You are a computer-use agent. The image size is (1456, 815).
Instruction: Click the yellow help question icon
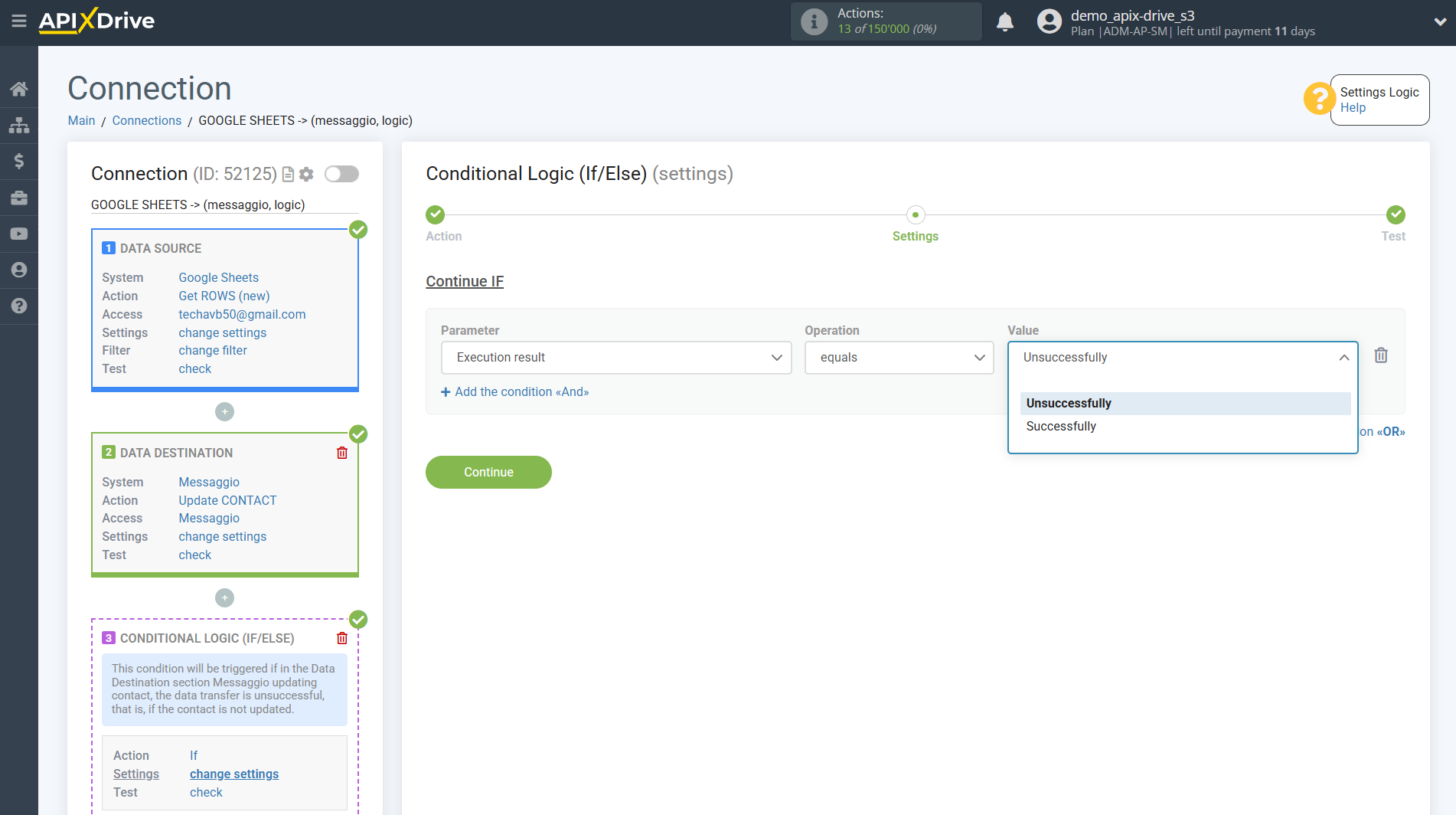pyautogui.click(x=1319, y=99)
